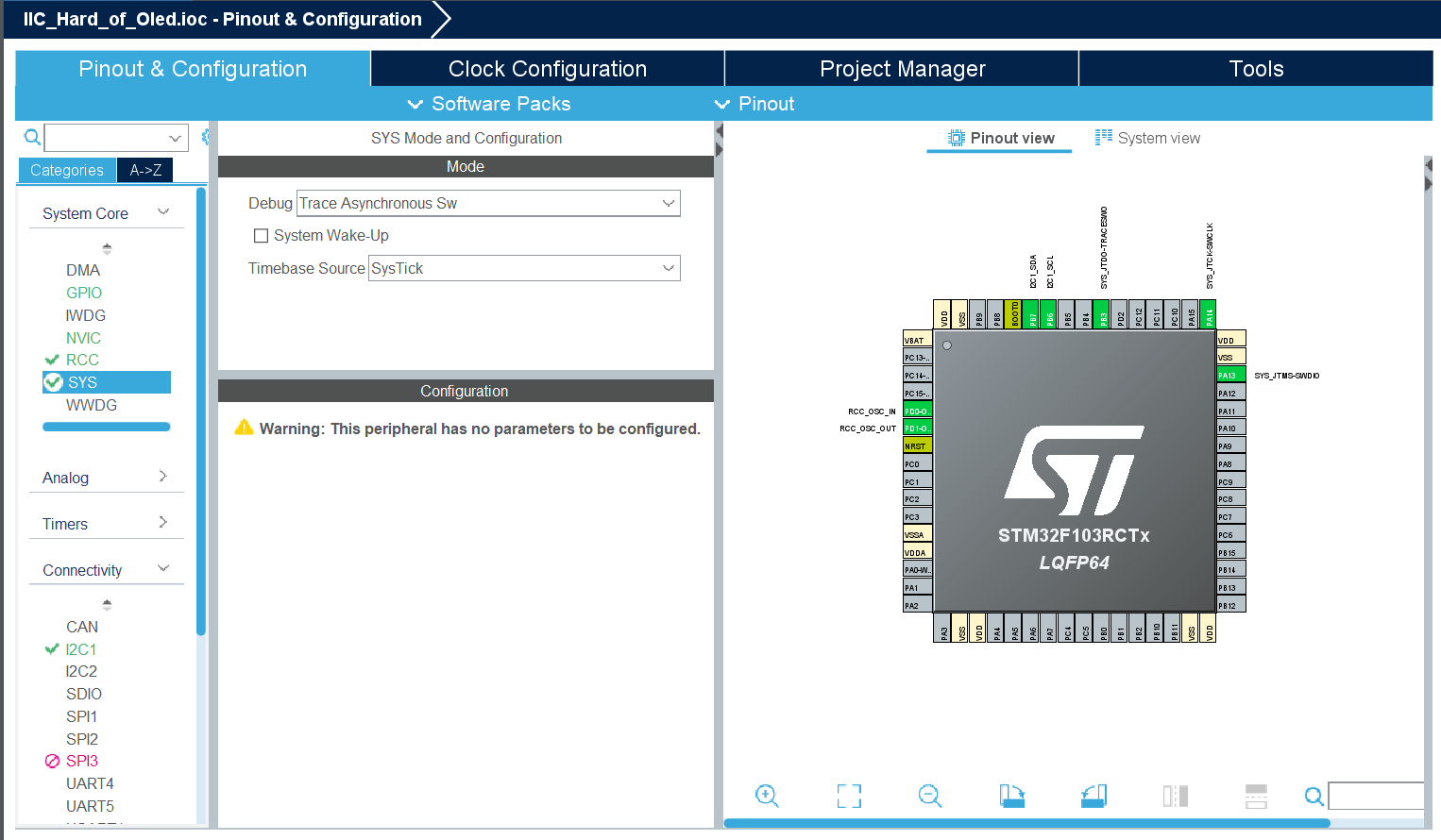Open UART4 configuration
Image resolution: width=1441 pixels, height=840 pixels.
[x=90, y=783]
